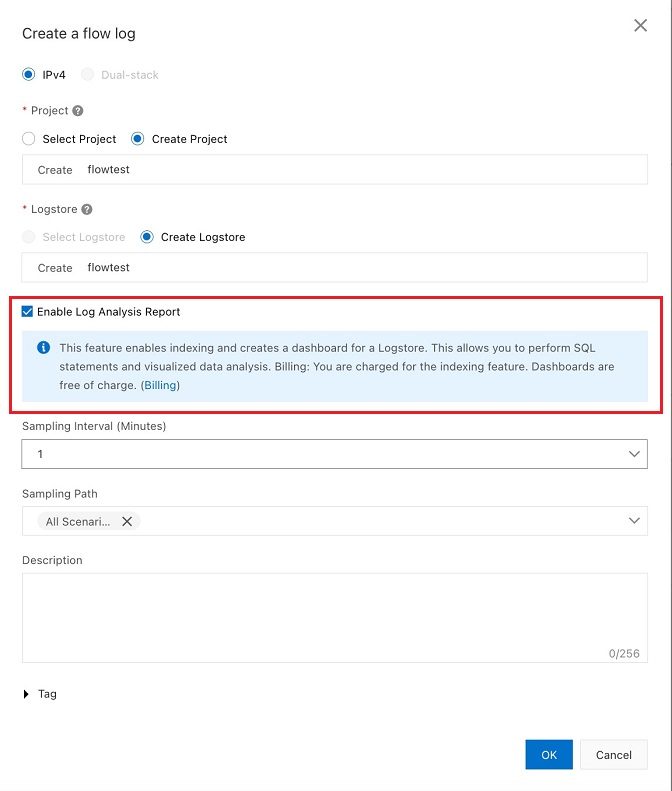Viewport: 672px width, 791px height.
Task: Select the IPv4 radio option
Action: click(x=29, y=75)
